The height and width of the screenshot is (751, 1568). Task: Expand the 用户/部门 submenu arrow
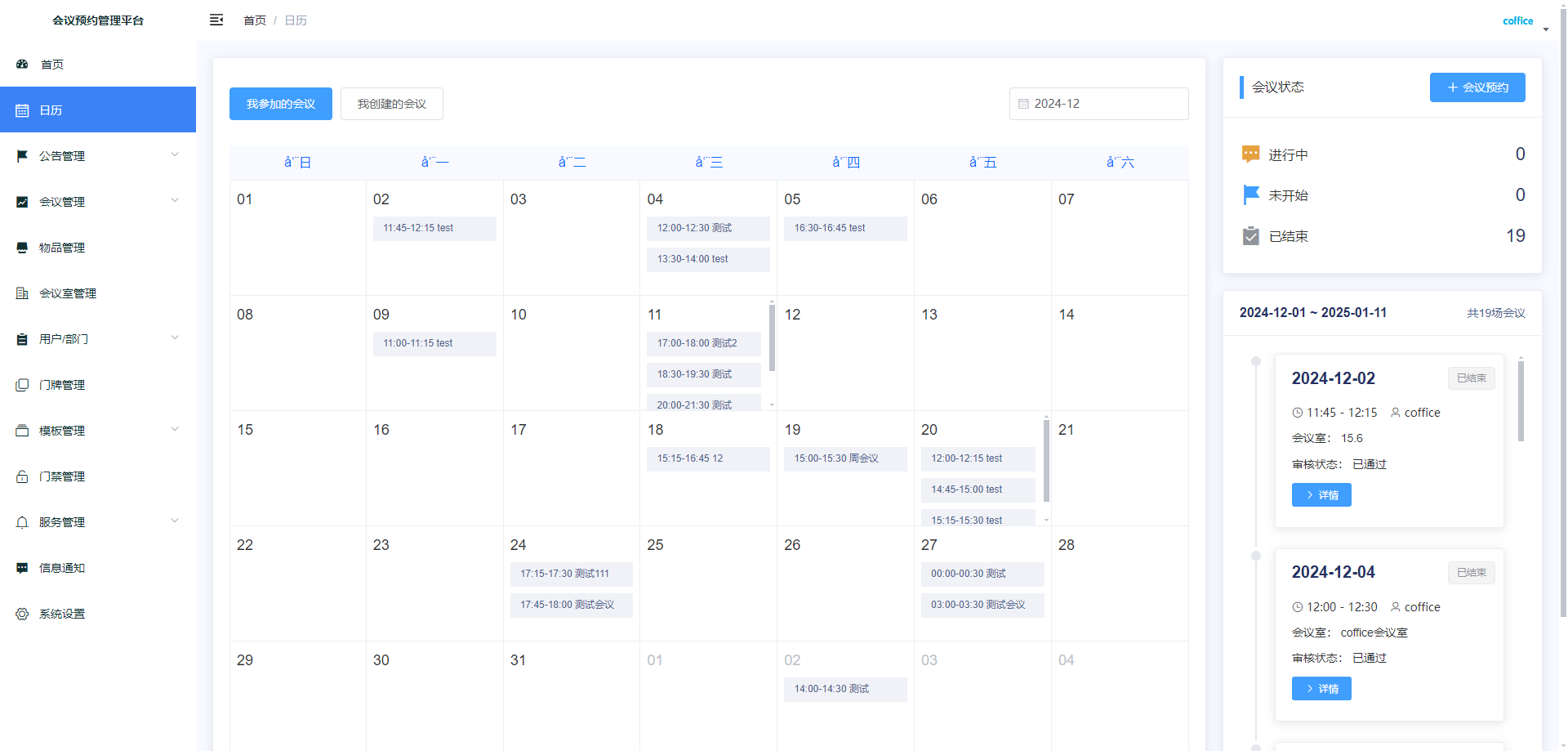click(x=175, y=338)
